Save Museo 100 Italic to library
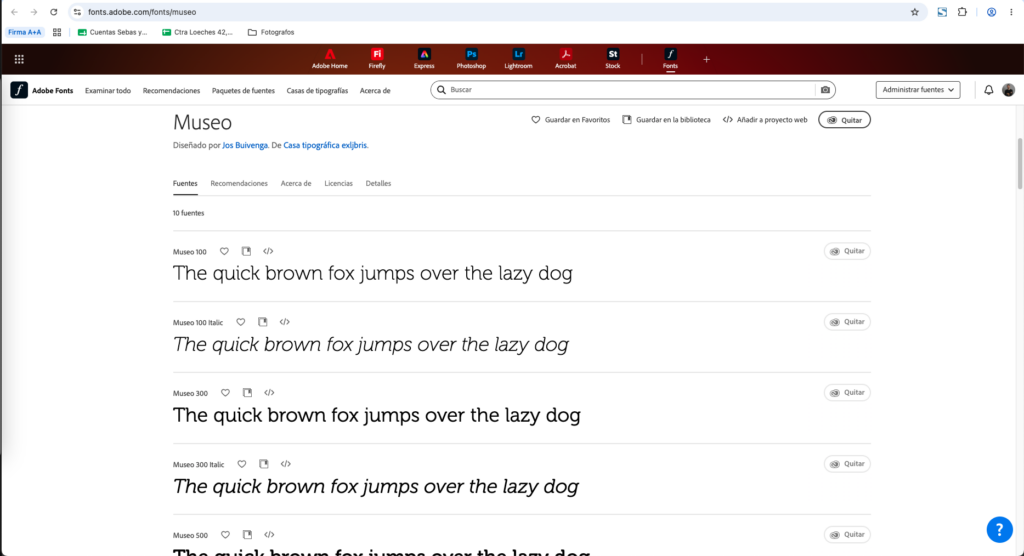 click(263, 322)
